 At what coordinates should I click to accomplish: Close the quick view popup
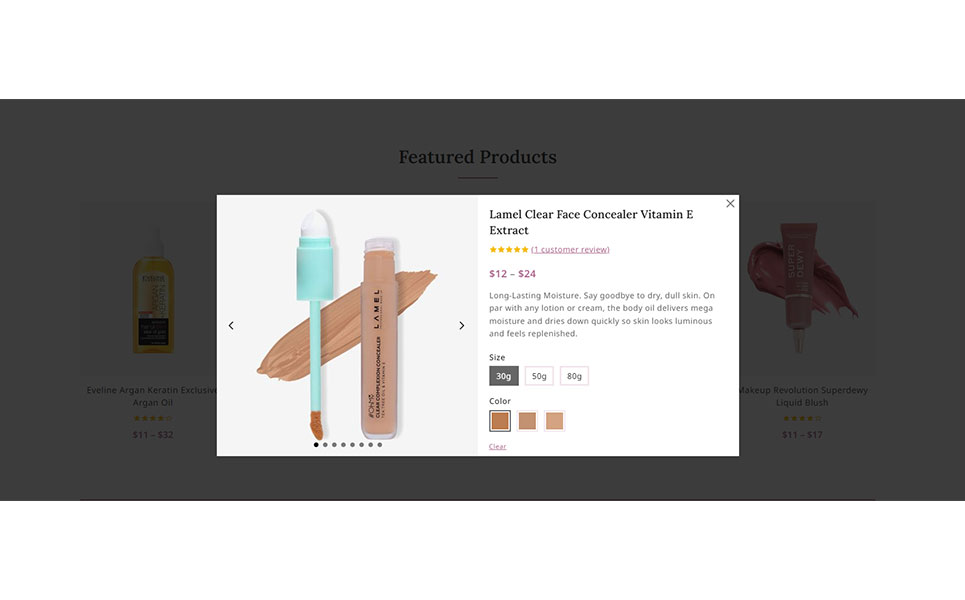click(730, 204)
